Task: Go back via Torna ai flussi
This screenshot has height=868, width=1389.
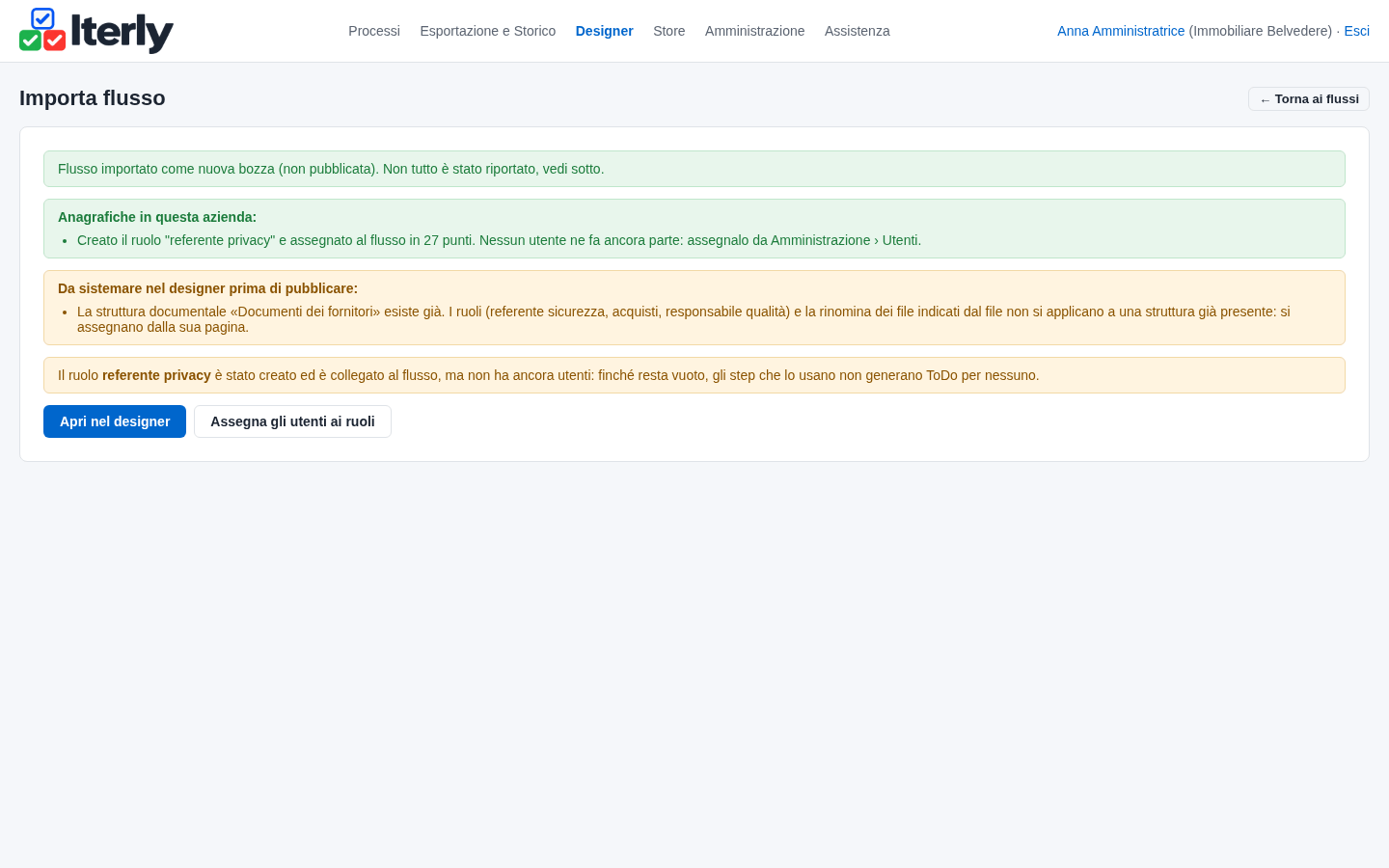Action: (x=1309, y=99)
